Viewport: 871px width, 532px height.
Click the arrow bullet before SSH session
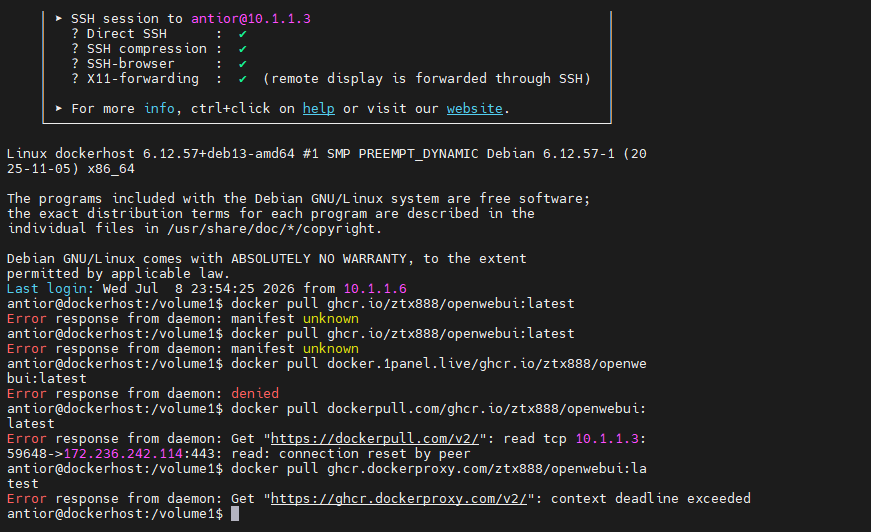coord(58,18)
